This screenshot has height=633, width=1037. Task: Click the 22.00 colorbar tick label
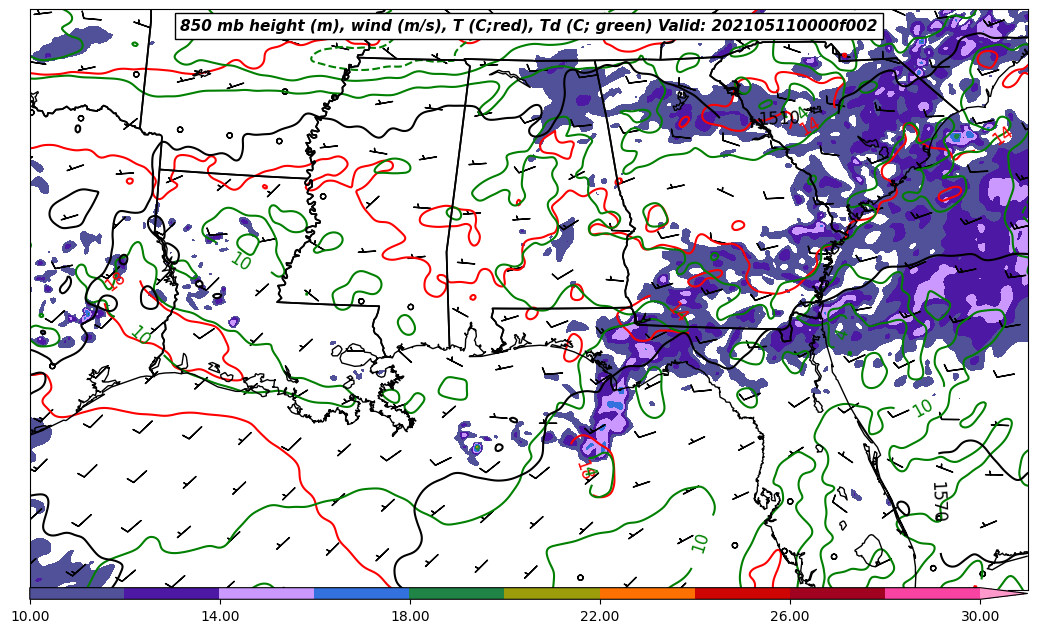coord(600,616)
